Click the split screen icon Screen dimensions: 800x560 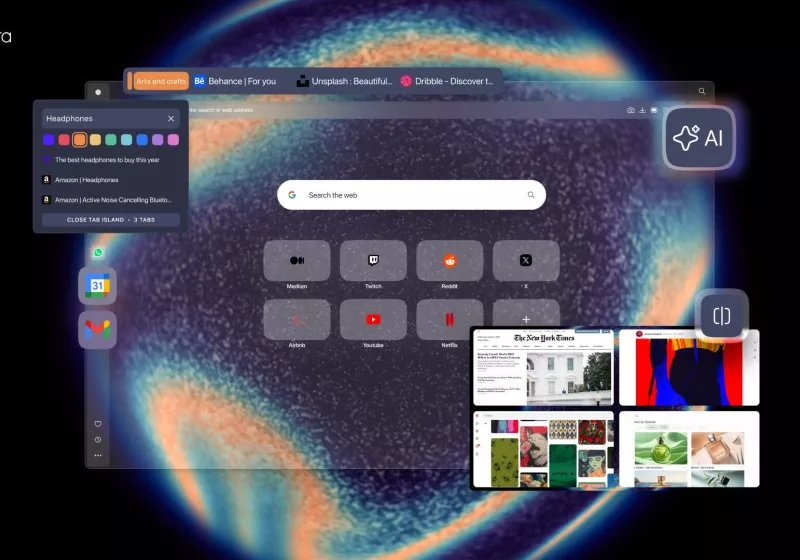pos(721,317)
